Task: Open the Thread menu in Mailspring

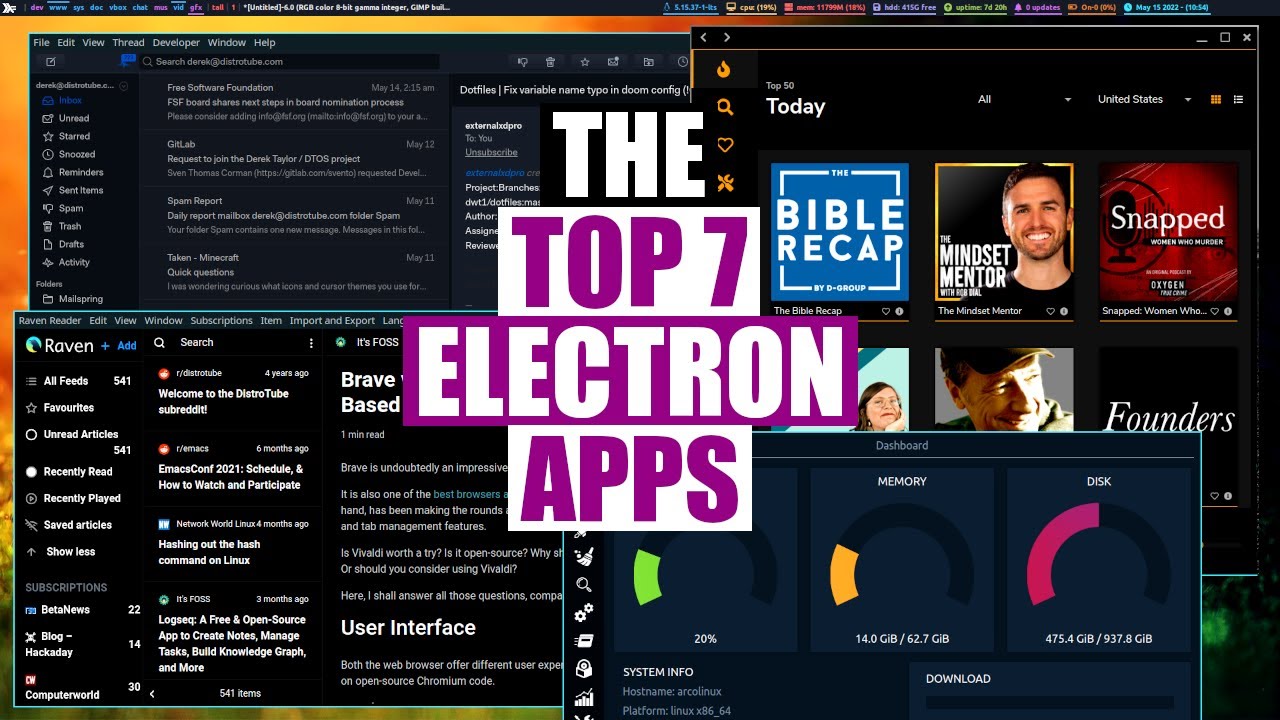Action: click(128, 43)
